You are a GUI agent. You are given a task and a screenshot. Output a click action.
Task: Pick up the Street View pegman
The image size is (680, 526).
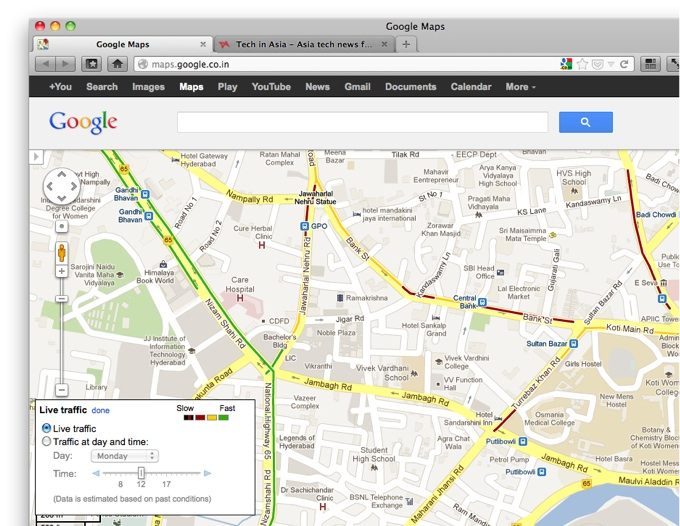62,253
